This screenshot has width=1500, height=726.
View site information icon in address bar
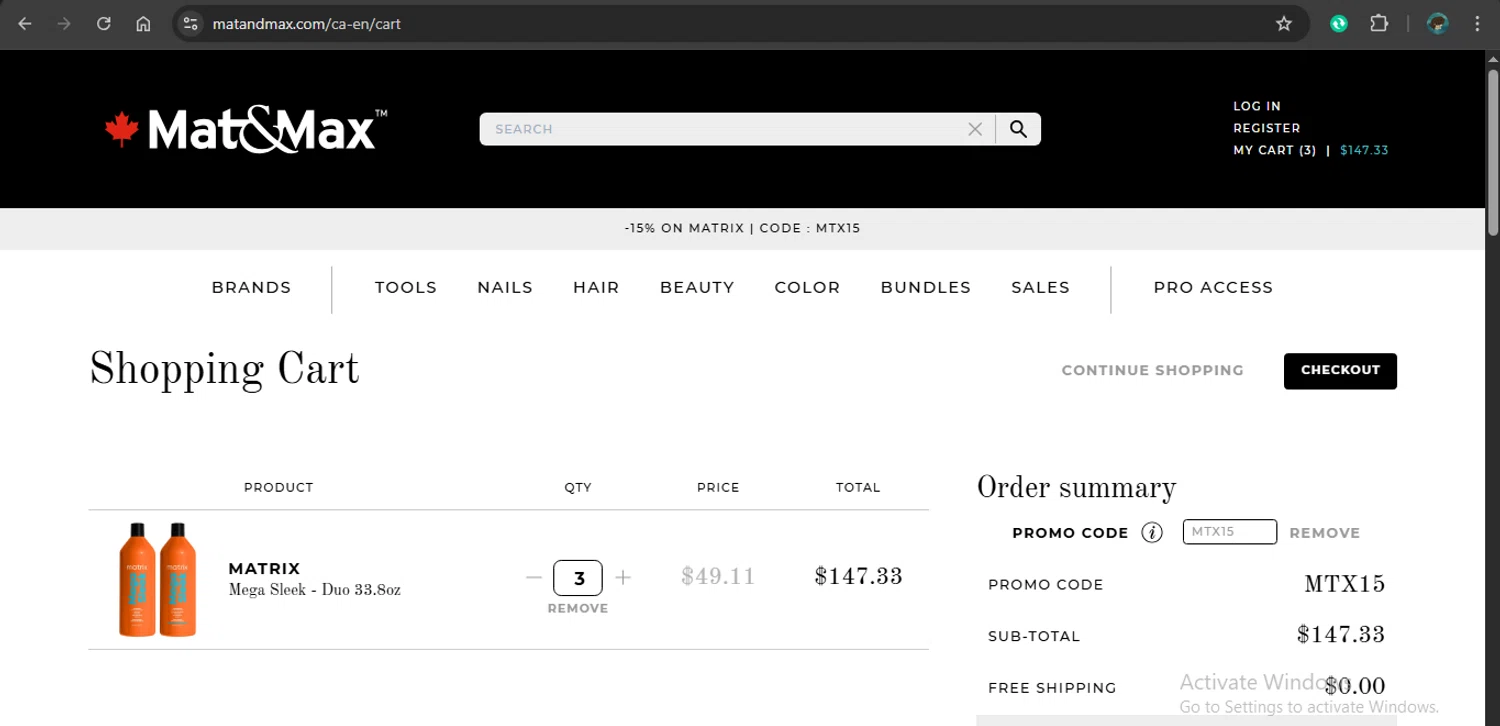pyautogui.click(x=190, y=24)
